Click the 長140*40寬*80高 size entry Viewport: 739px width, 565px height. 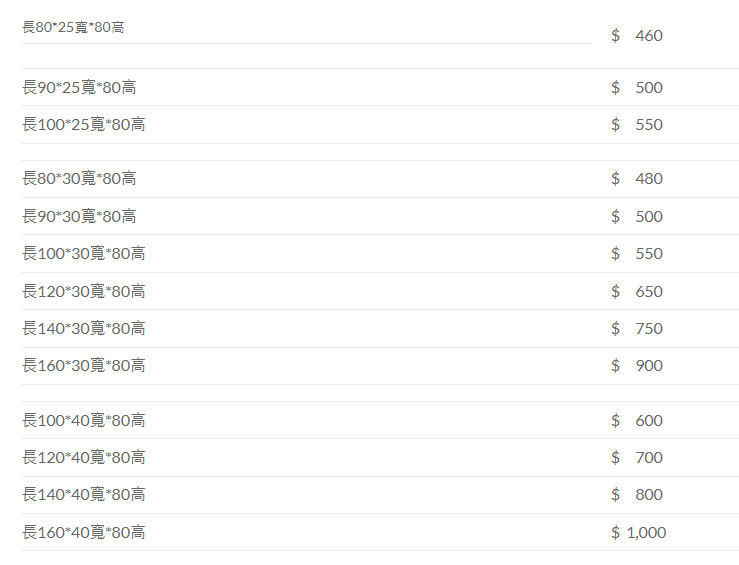click(83, 495)
